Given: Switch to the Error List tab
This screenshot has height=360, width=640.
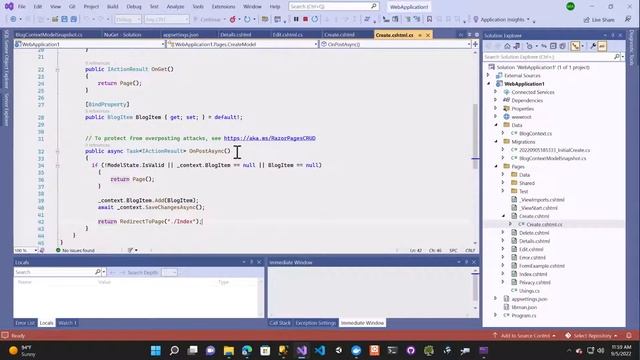Looking at the screenshot, I should pyautogui.click(x=25, y=322).
